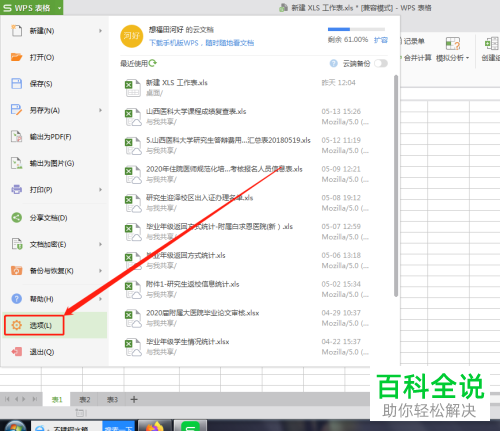Click the refresh icon beside 最近使用
The height and width of the screenshot is (431, 500).
tap(152, 63)
